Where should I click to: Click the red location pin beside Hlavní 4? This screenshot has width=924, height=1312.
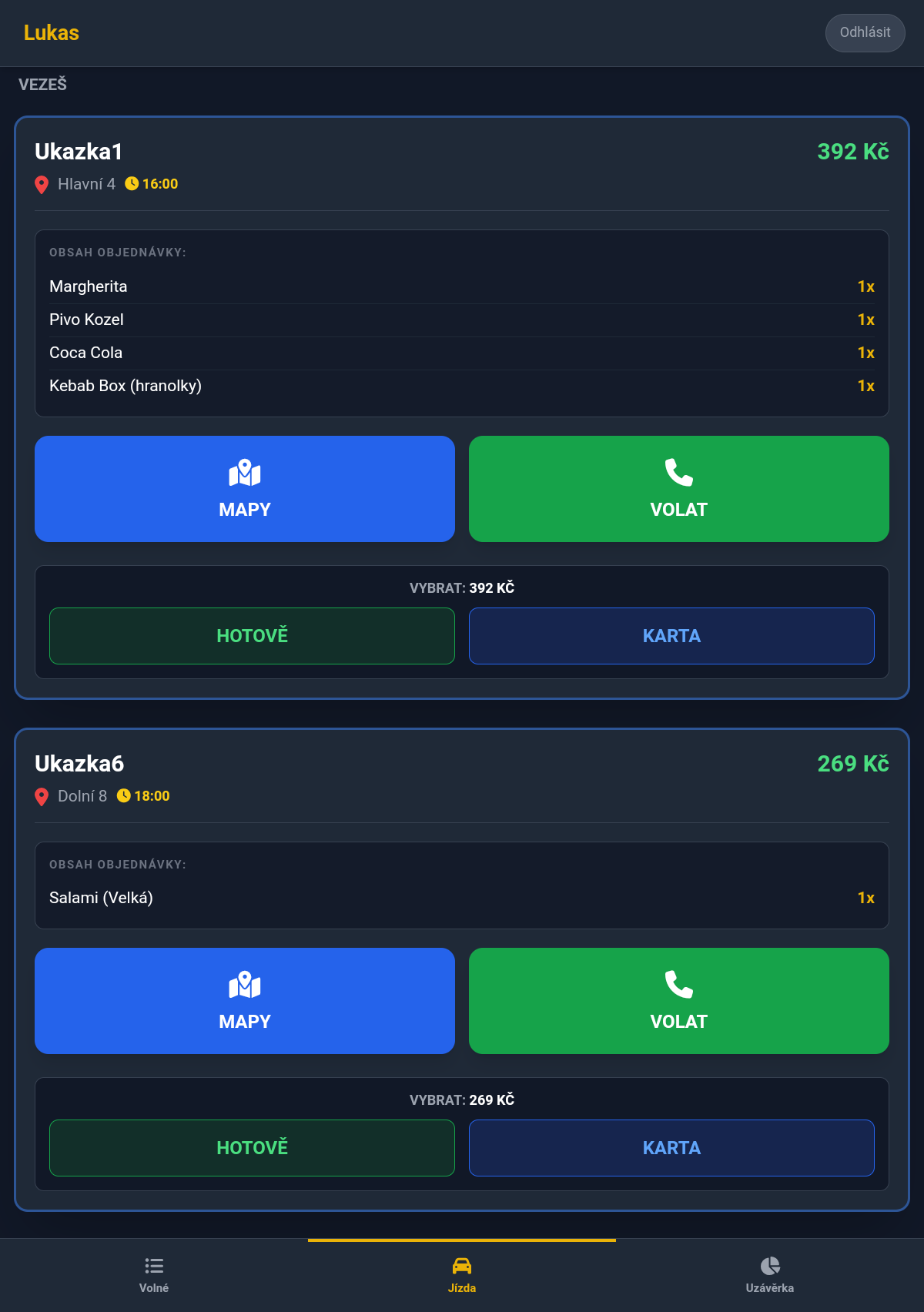pos(42,185)
